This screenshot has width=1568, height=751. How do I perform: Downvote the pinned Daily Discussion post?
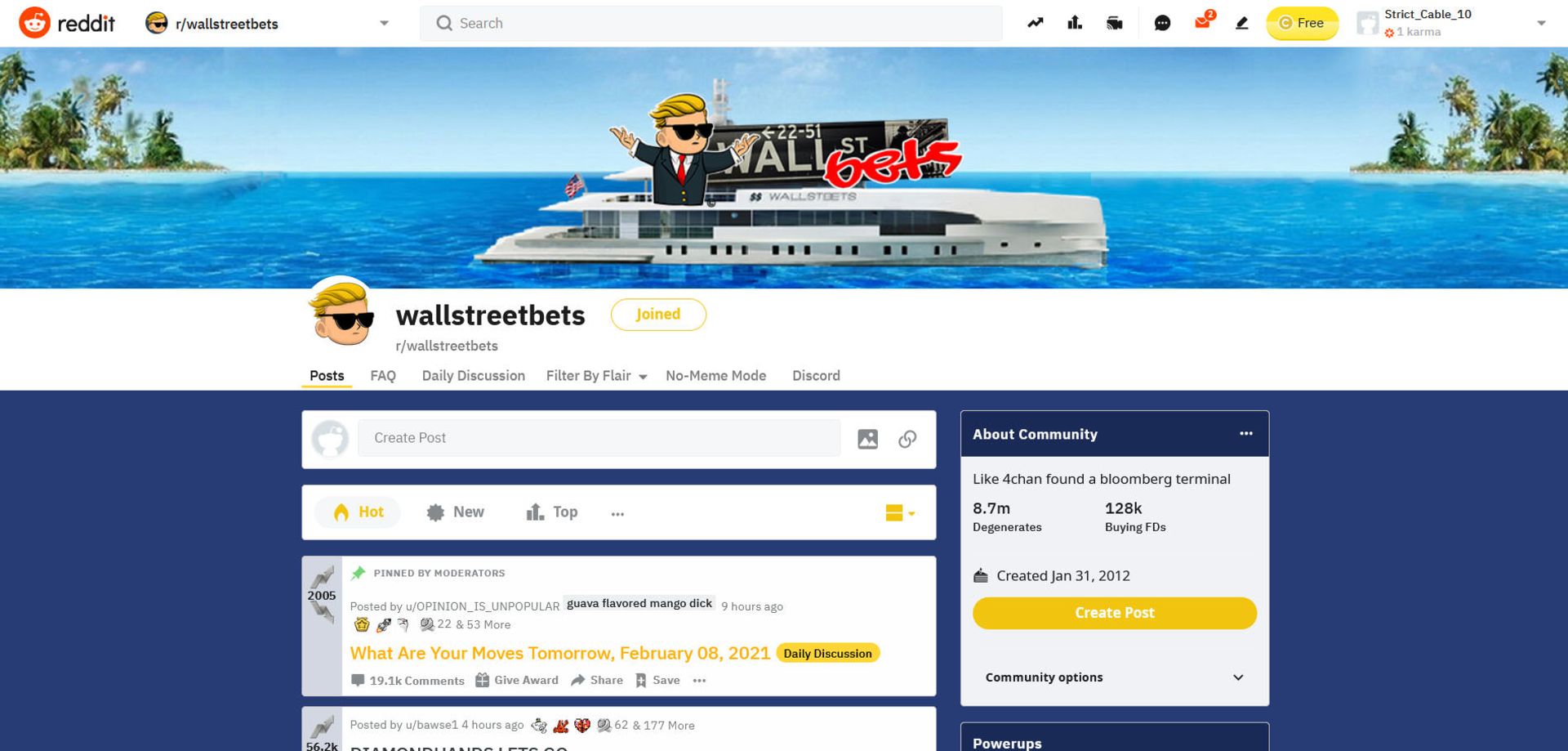tap(322, 613)
